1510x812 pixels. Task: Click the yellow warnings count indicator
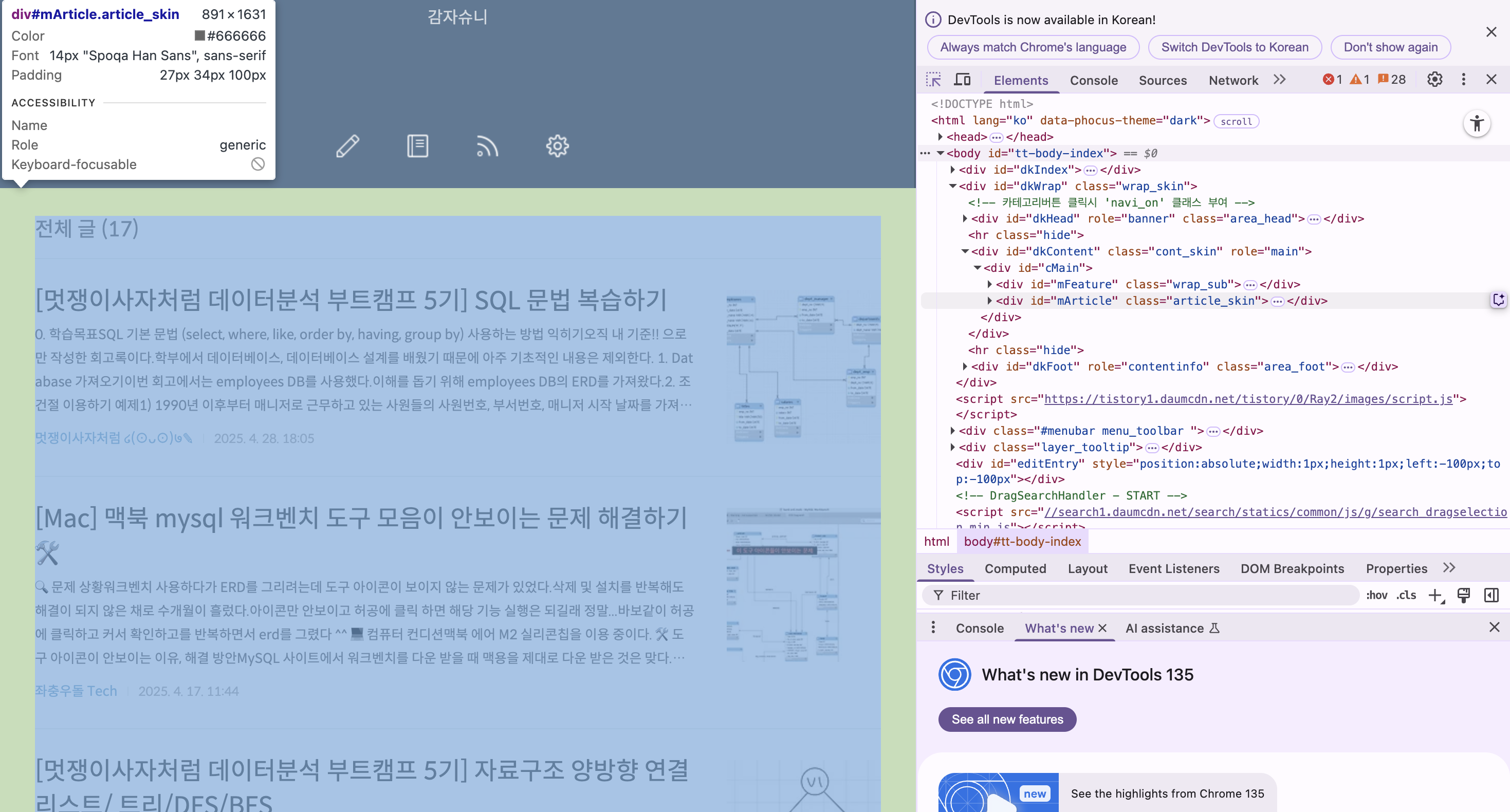tap(1360, 80)
